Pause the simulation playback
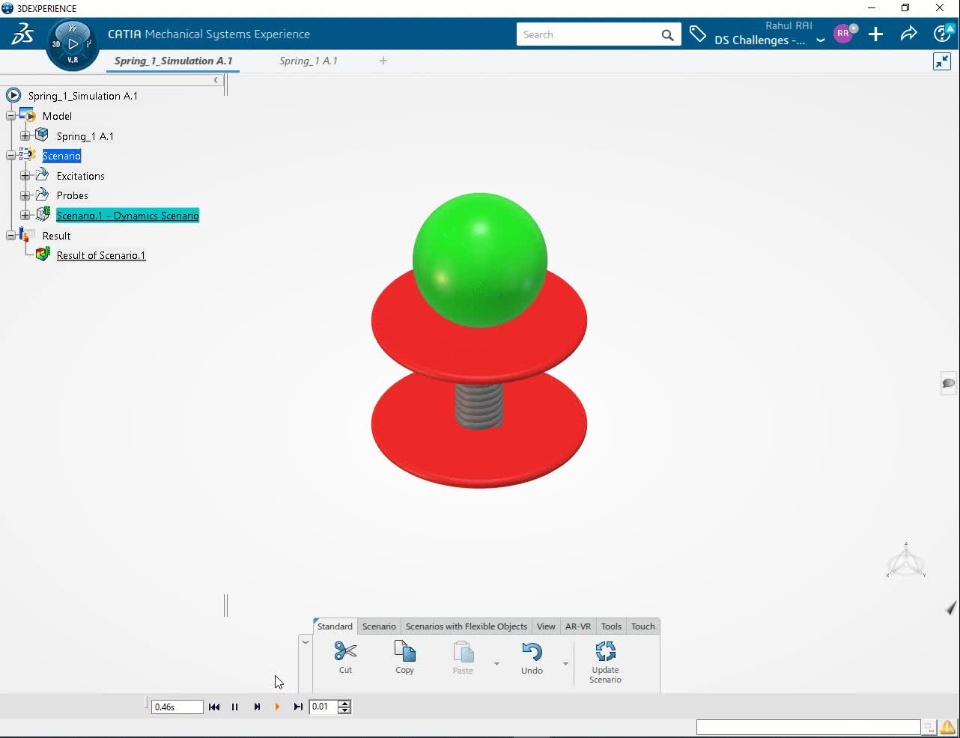 [234, 707]
